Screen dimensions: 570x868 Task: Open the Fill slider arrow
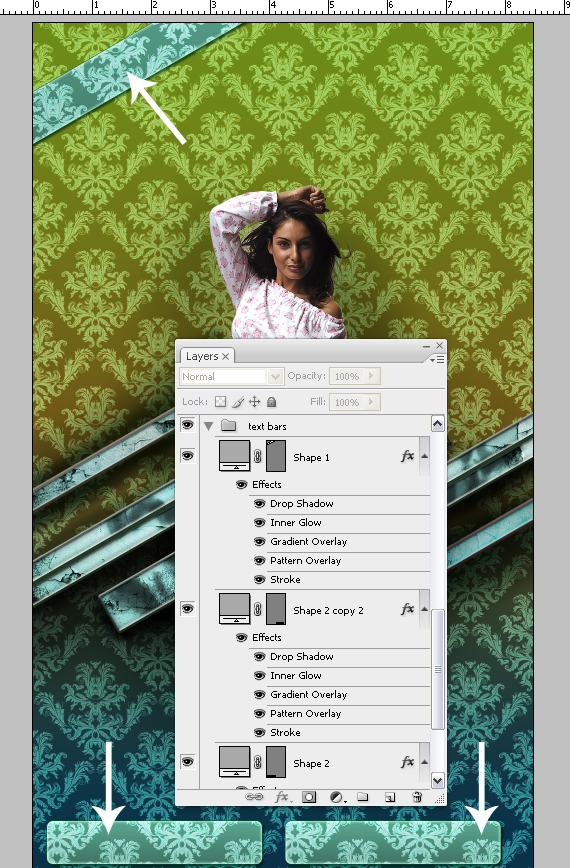tap(371, 402)
